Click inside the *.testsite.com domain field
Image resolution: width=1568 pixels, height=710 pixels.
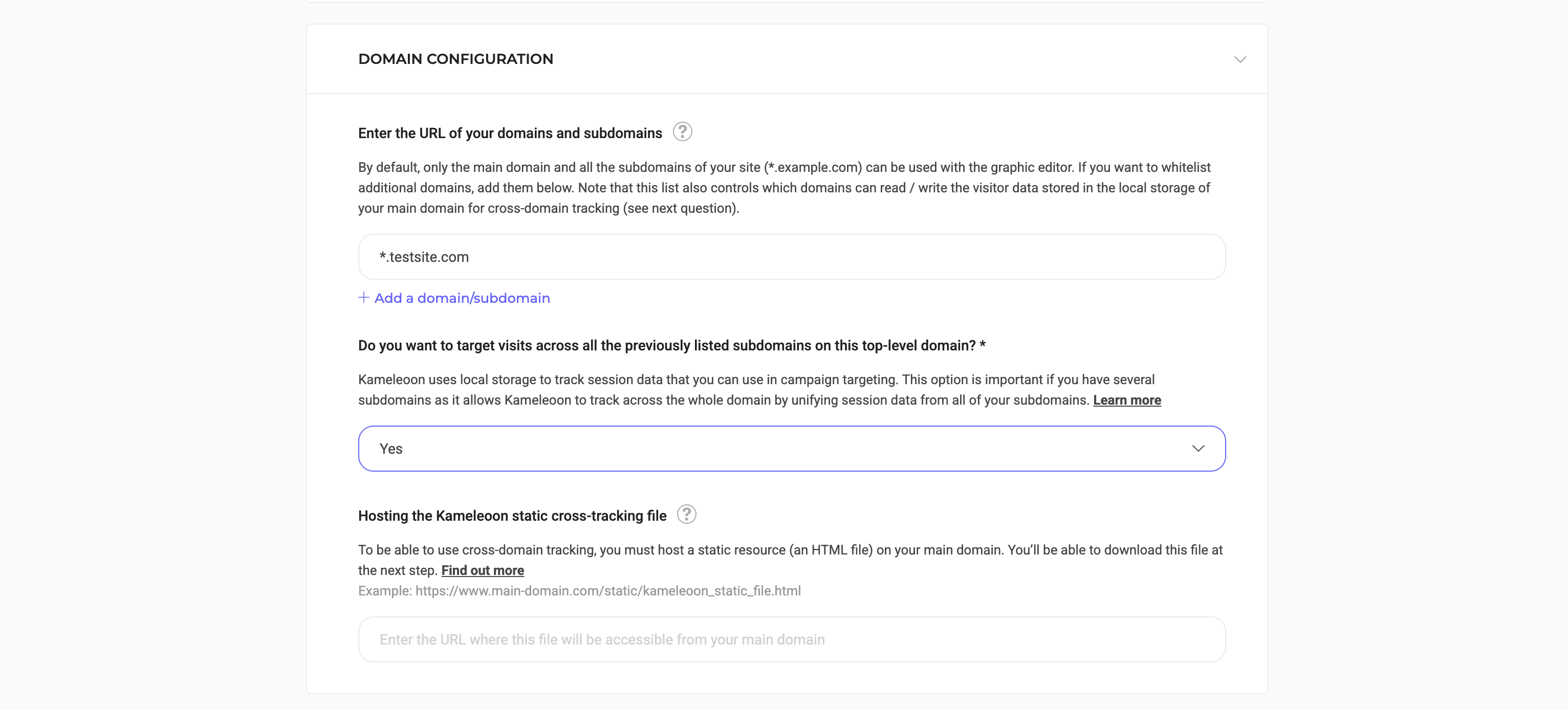coord(791,256)
